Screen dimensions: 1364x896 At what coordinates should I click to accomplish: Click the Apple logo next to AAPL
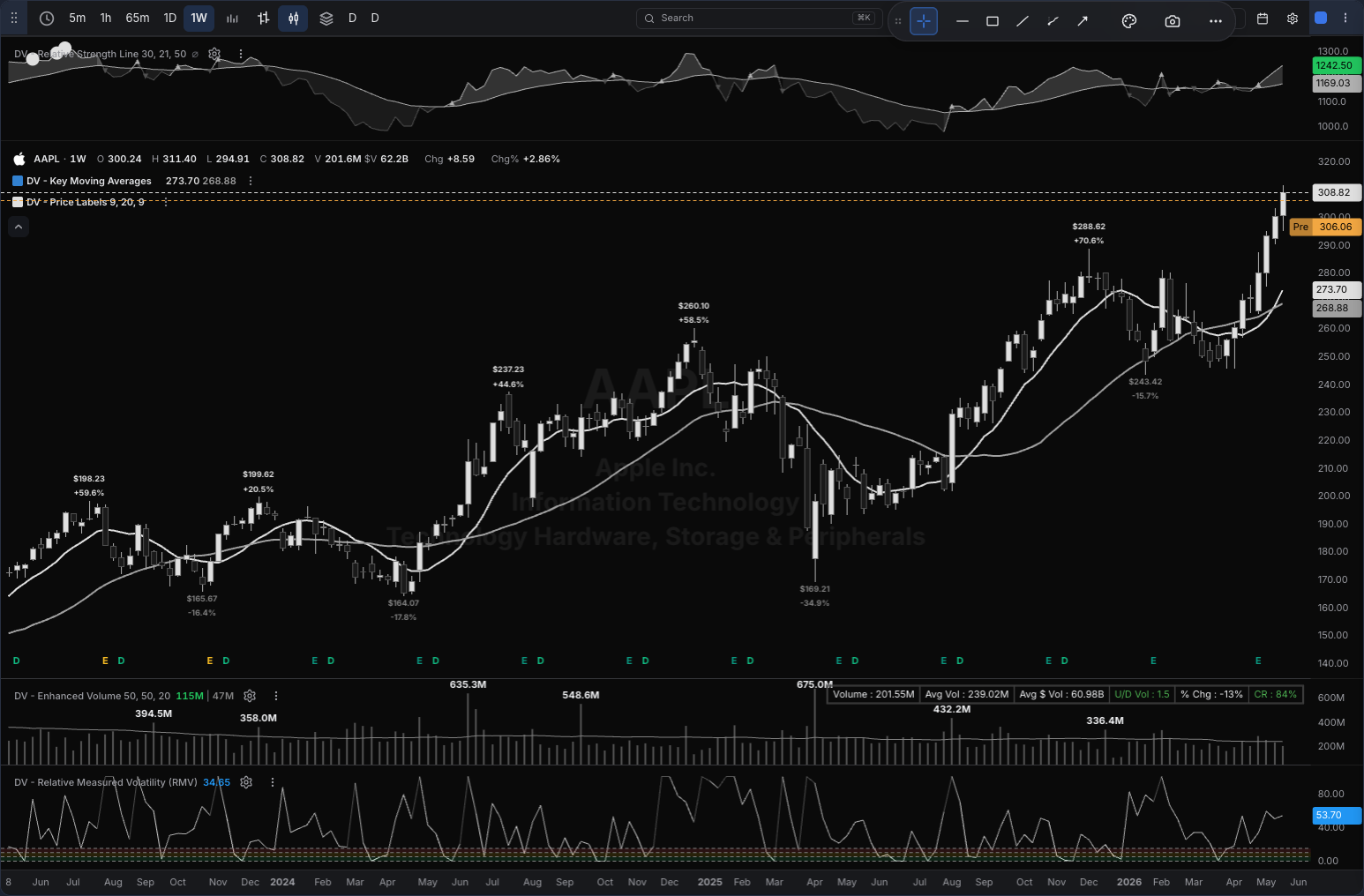pos(19,159)
